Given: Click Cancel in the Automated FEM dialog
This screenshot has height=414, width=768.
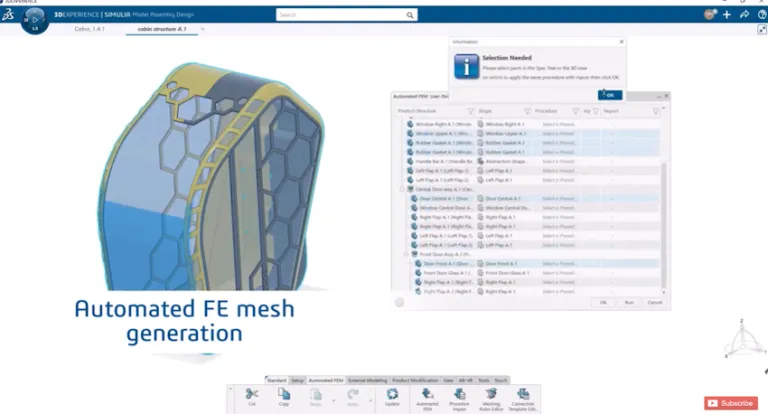Looking at the screenshot, I should point(655,302).
